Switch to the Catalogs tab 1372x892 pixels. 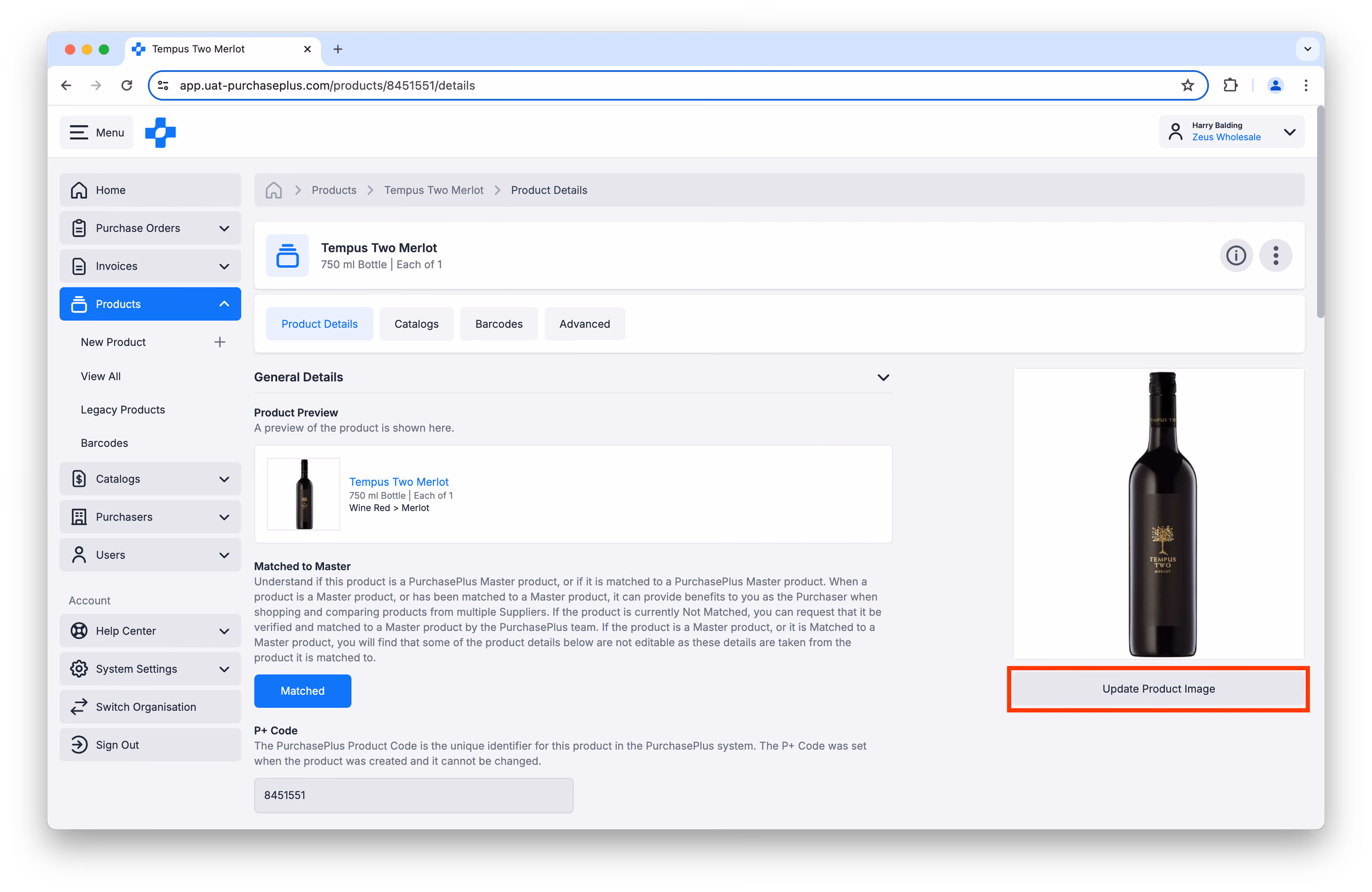point(416,324)
